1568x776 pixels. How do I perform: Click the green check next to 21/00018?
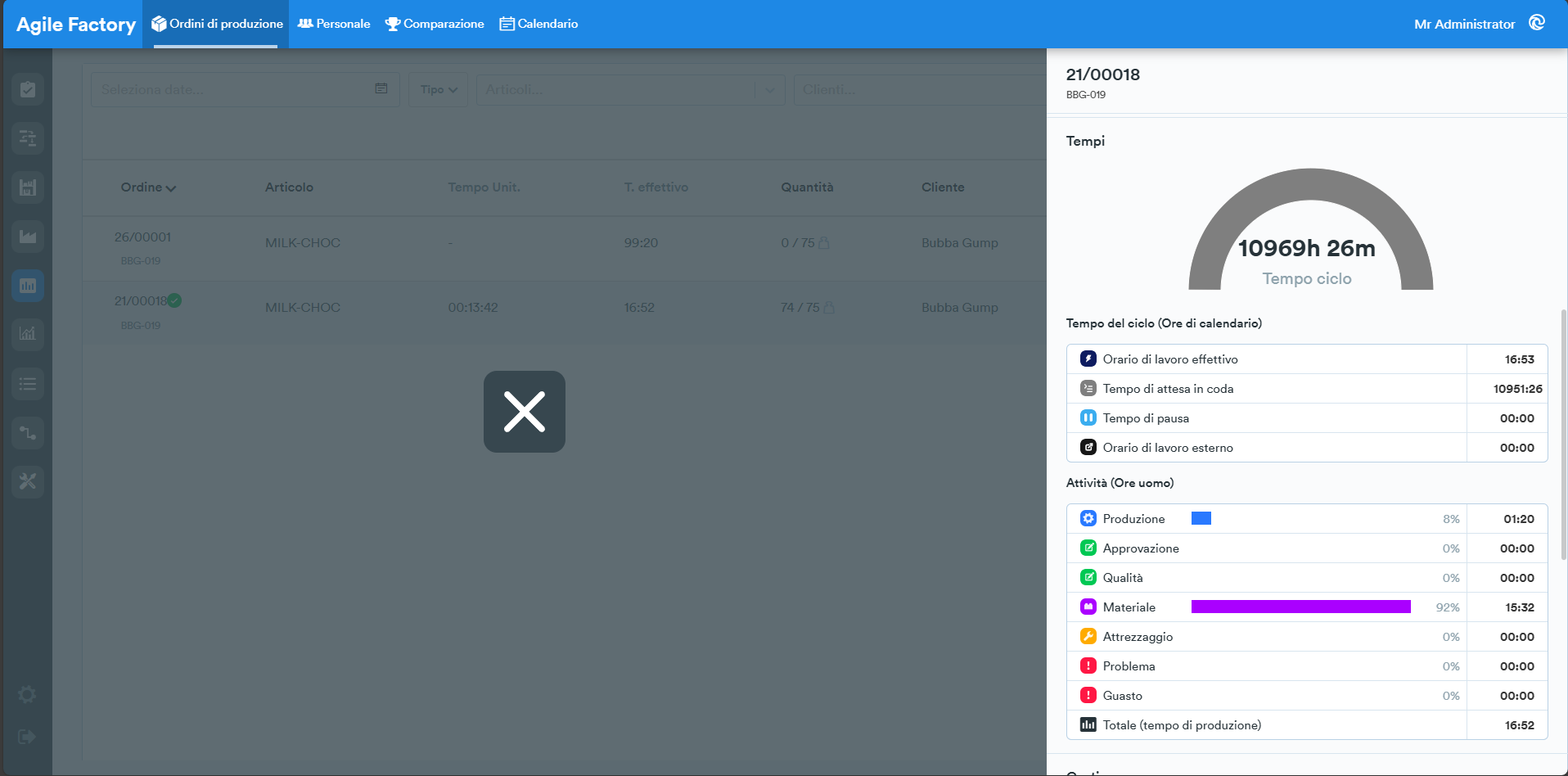click(174, 300)
